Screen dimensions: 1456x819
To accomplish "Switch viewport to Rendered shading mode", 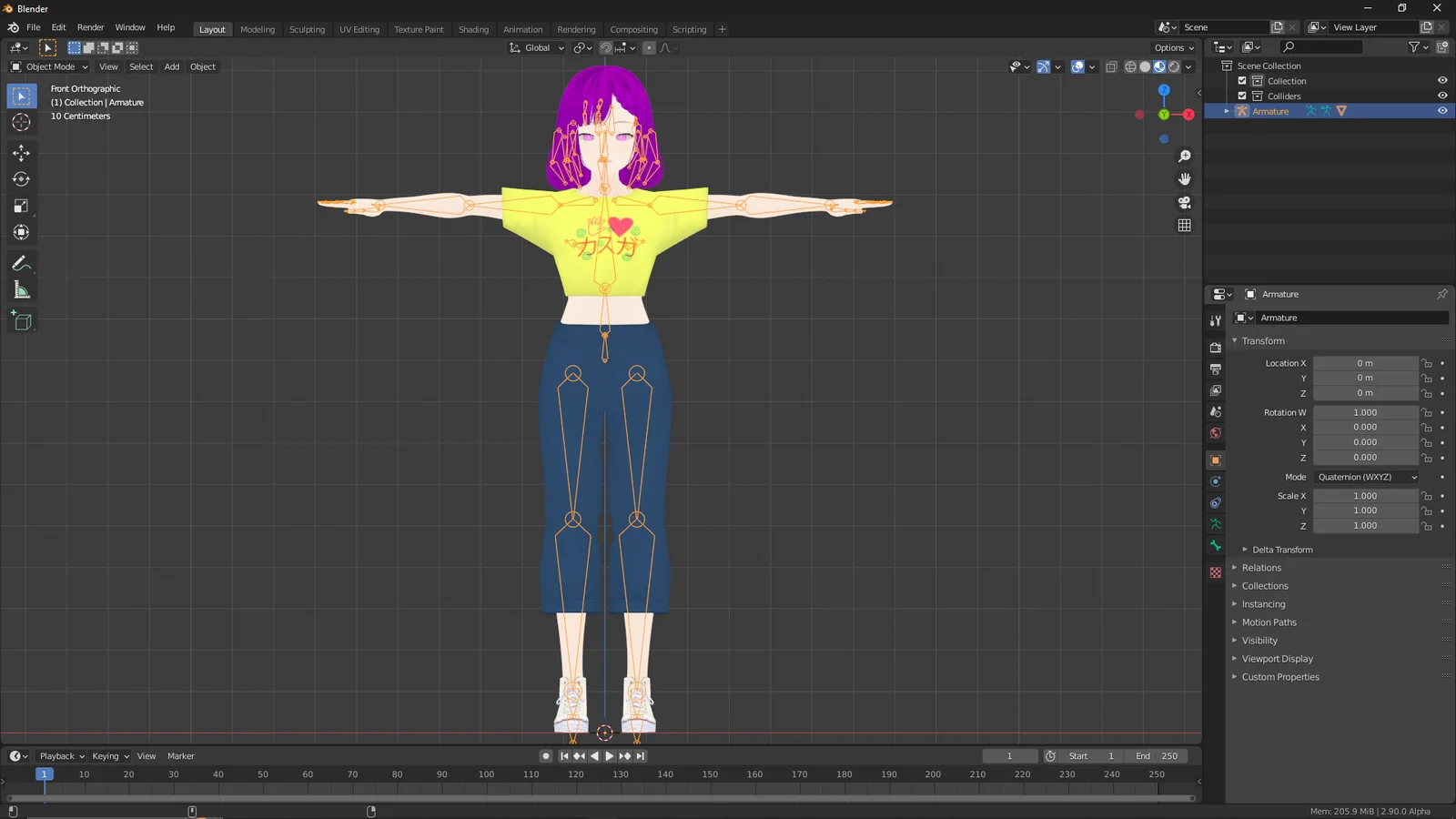I will click(1174, 66).
